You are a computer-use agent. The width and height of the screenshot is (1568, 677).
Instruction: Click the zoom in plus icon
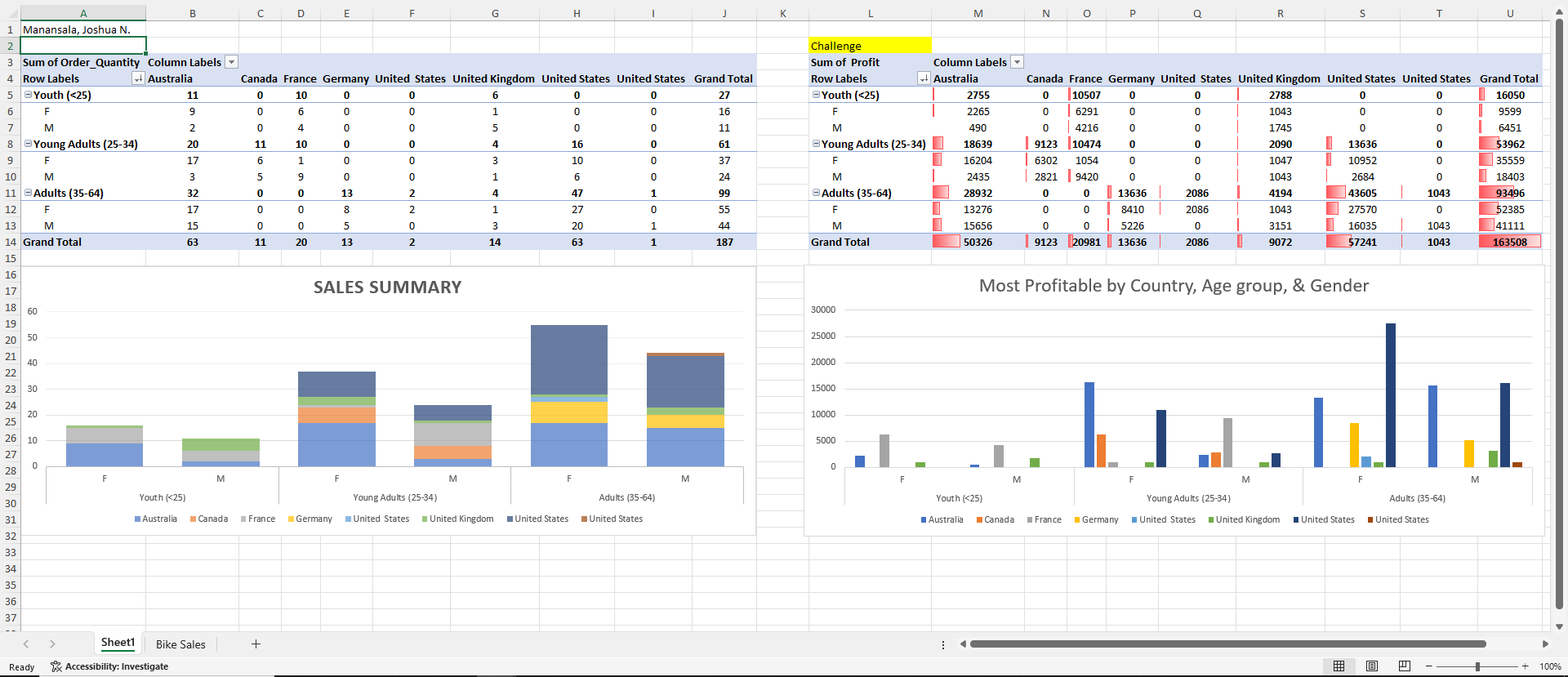pos(1525,666)
